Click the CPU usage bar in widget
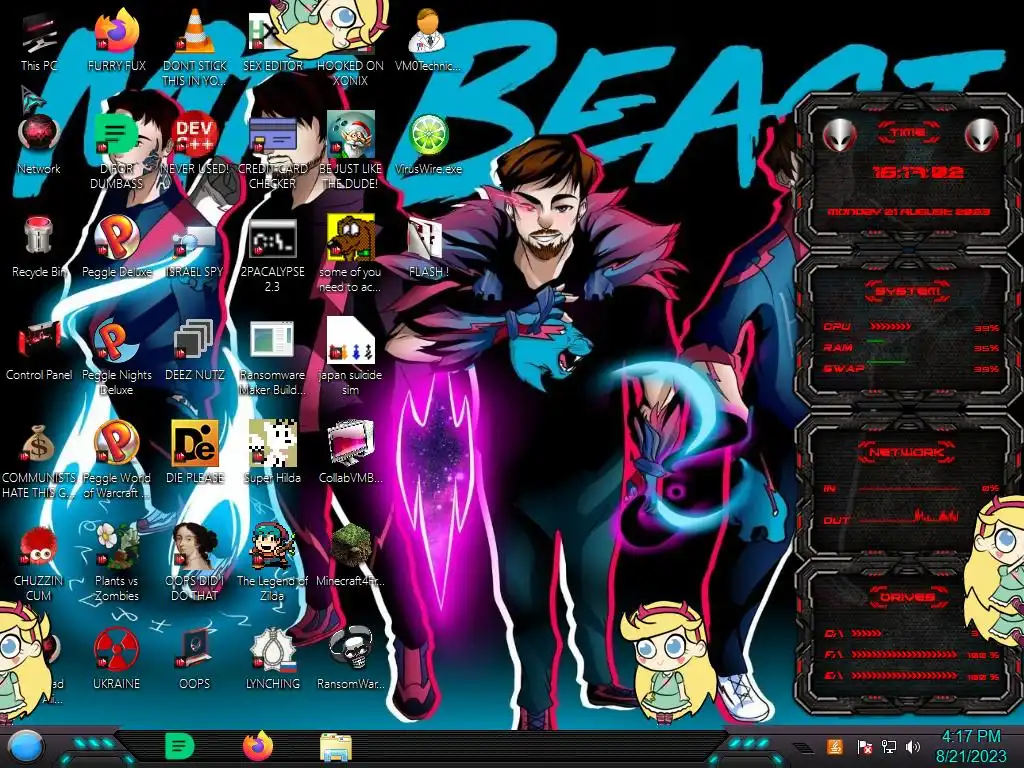 click(x=891, y=327)
